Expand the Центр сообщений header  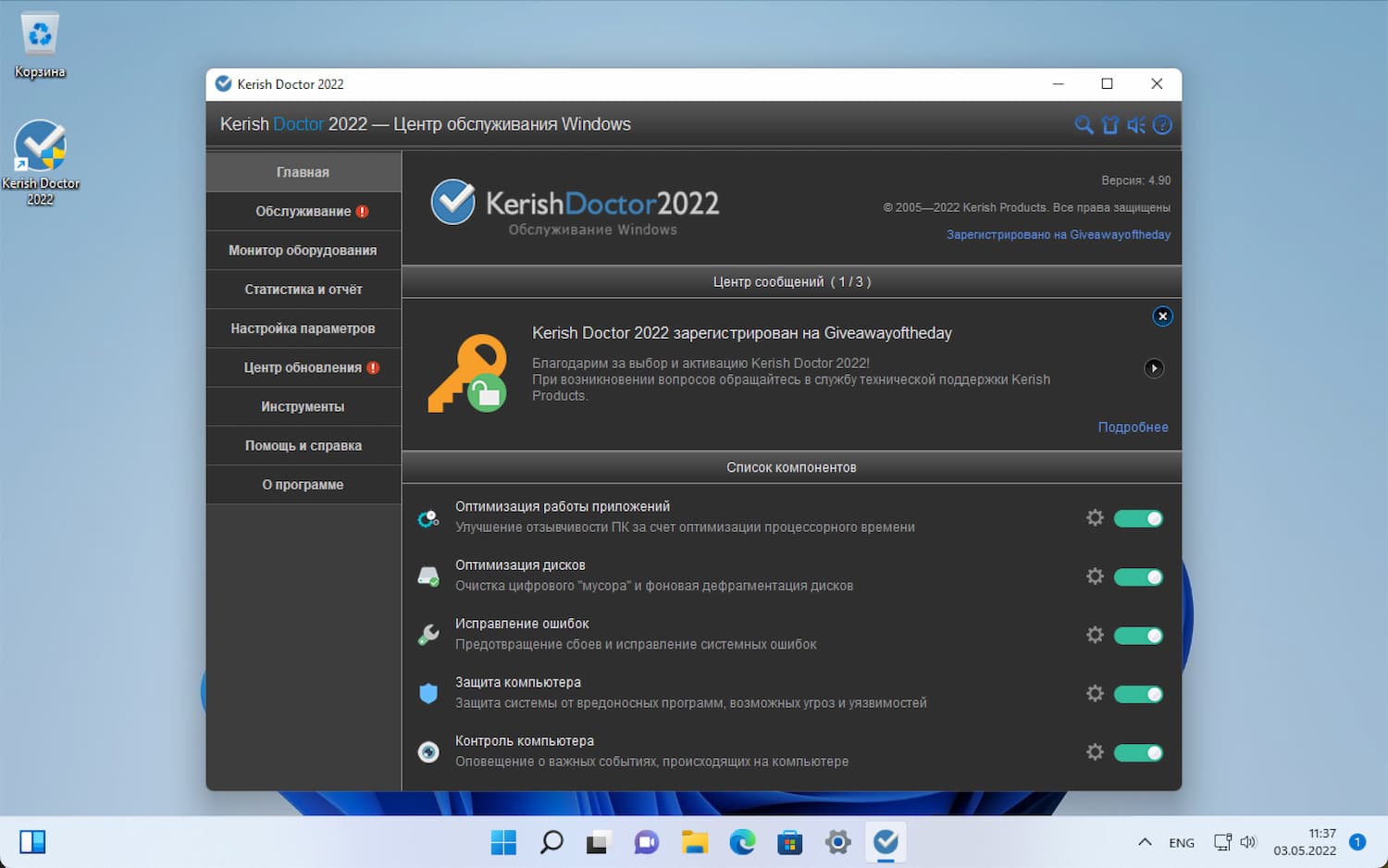tap(791, 281)
